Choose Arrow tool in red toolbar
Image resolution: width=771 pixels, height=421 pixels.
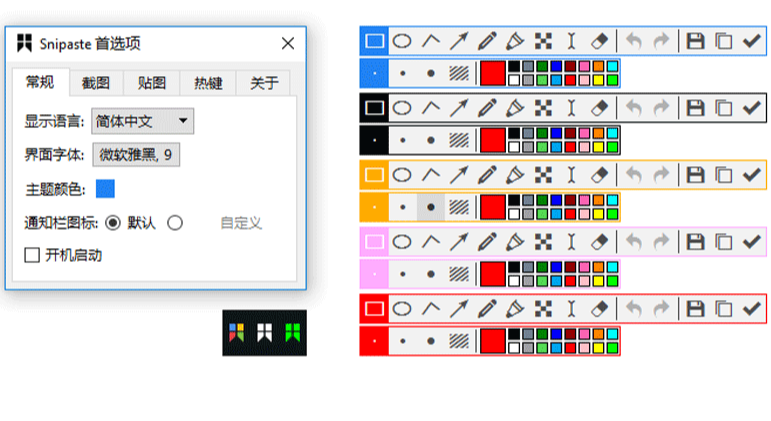(x=459, y=308)
